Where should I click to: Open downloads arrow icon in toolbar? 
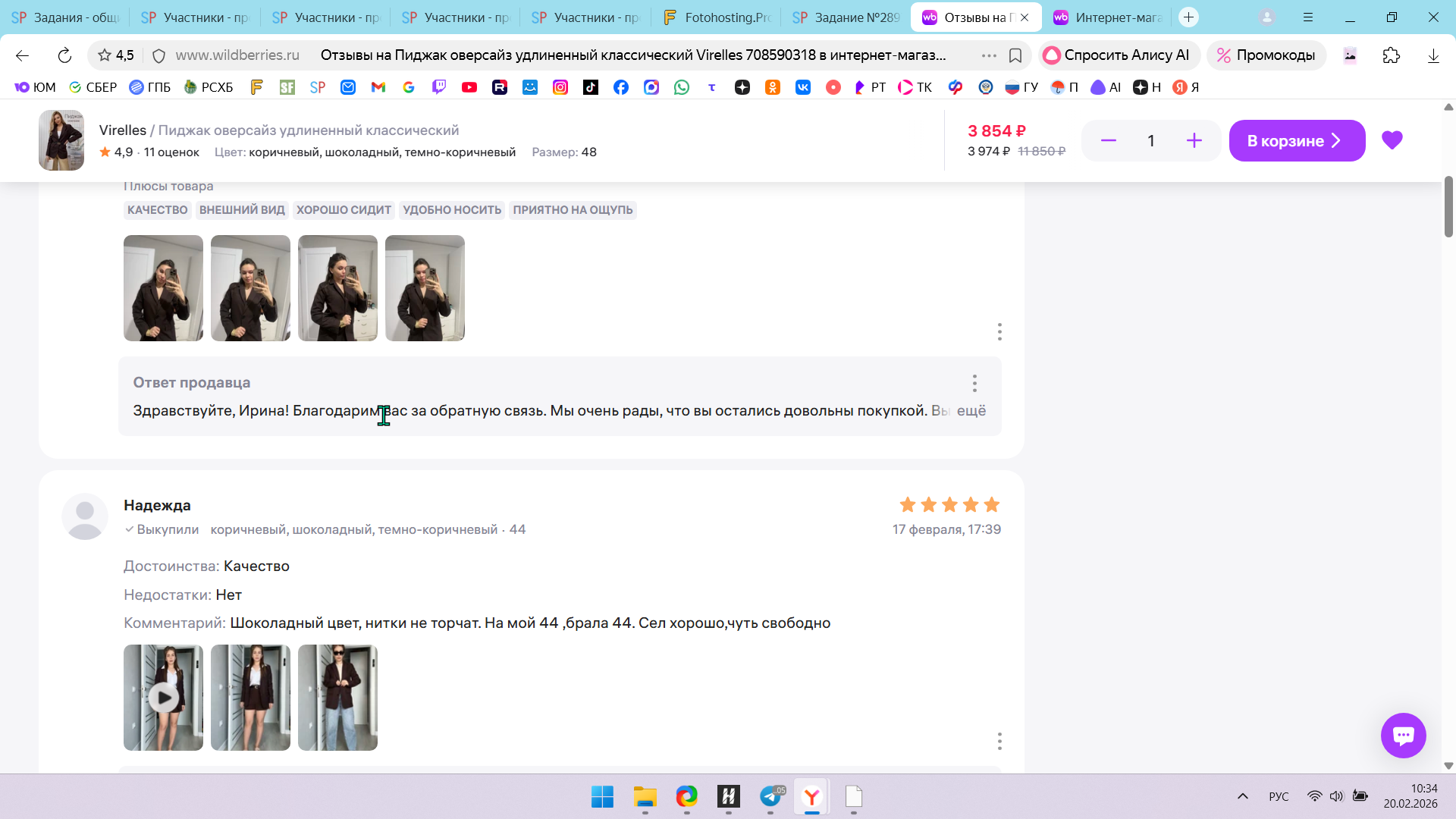[x=1433, y=55]
